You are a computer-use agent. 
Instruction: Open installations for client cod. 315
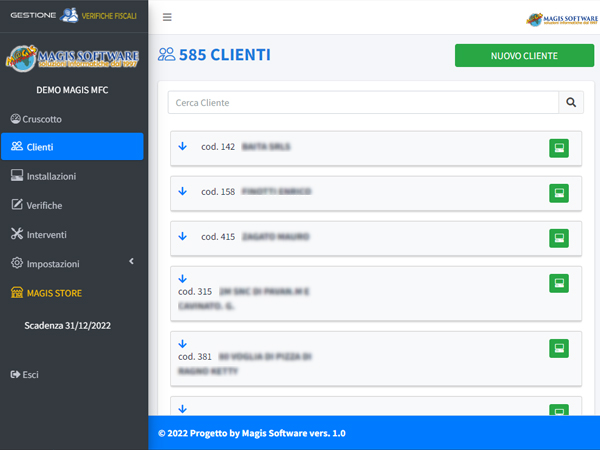559,283
